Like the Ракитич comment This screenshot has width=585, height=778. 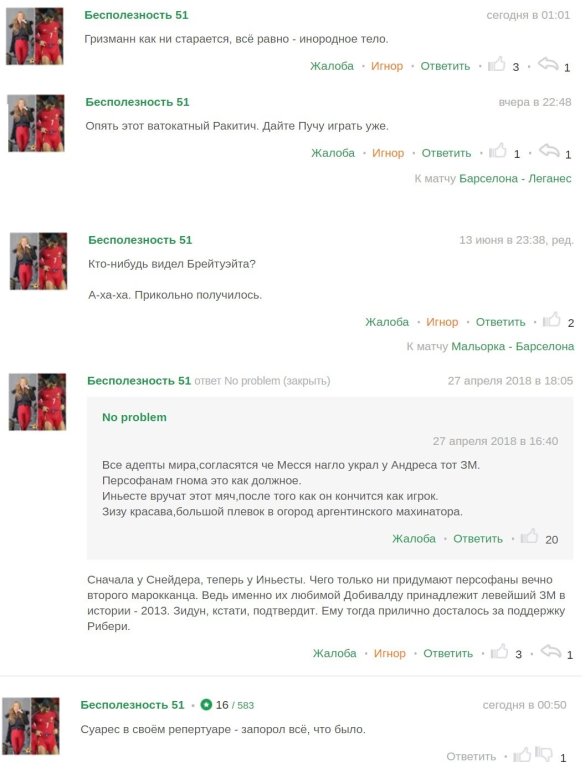pos(497,151)
